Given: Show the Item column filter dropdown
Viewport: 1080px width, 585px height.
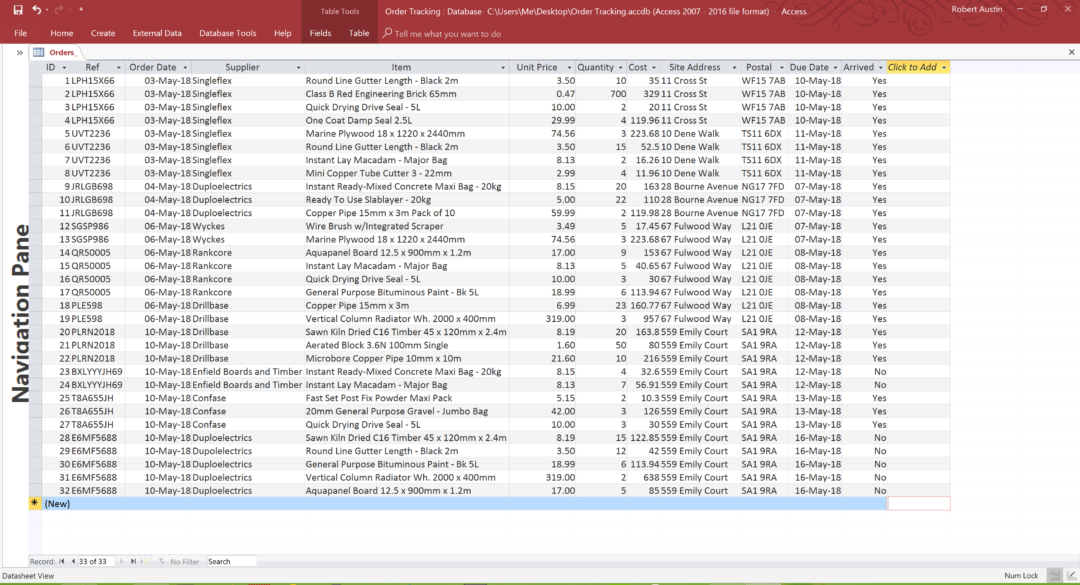Looking at the screenshot, I should click(x=503, y=68).
